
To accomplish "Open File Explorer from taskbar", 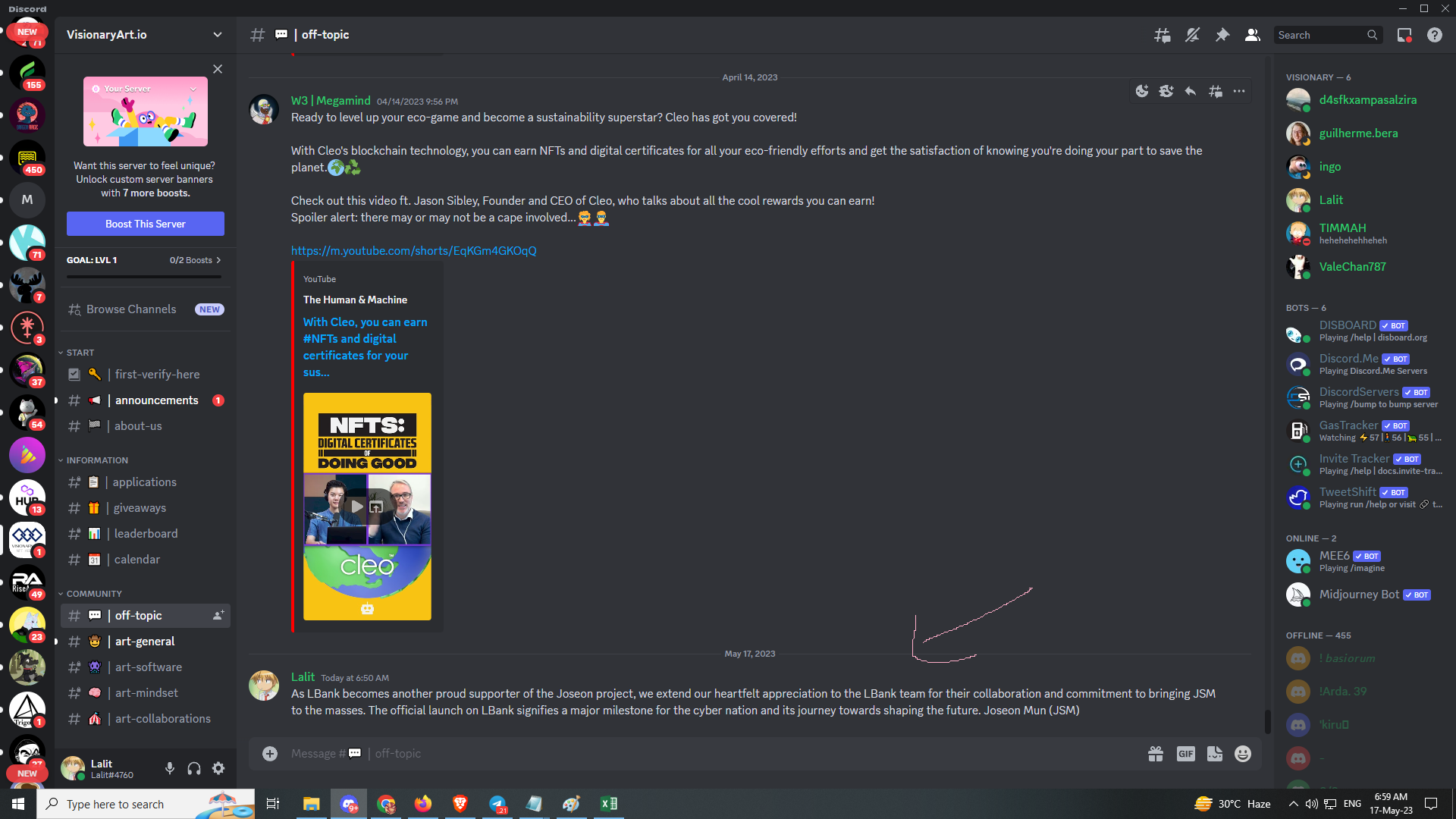I will coord(311,804).
